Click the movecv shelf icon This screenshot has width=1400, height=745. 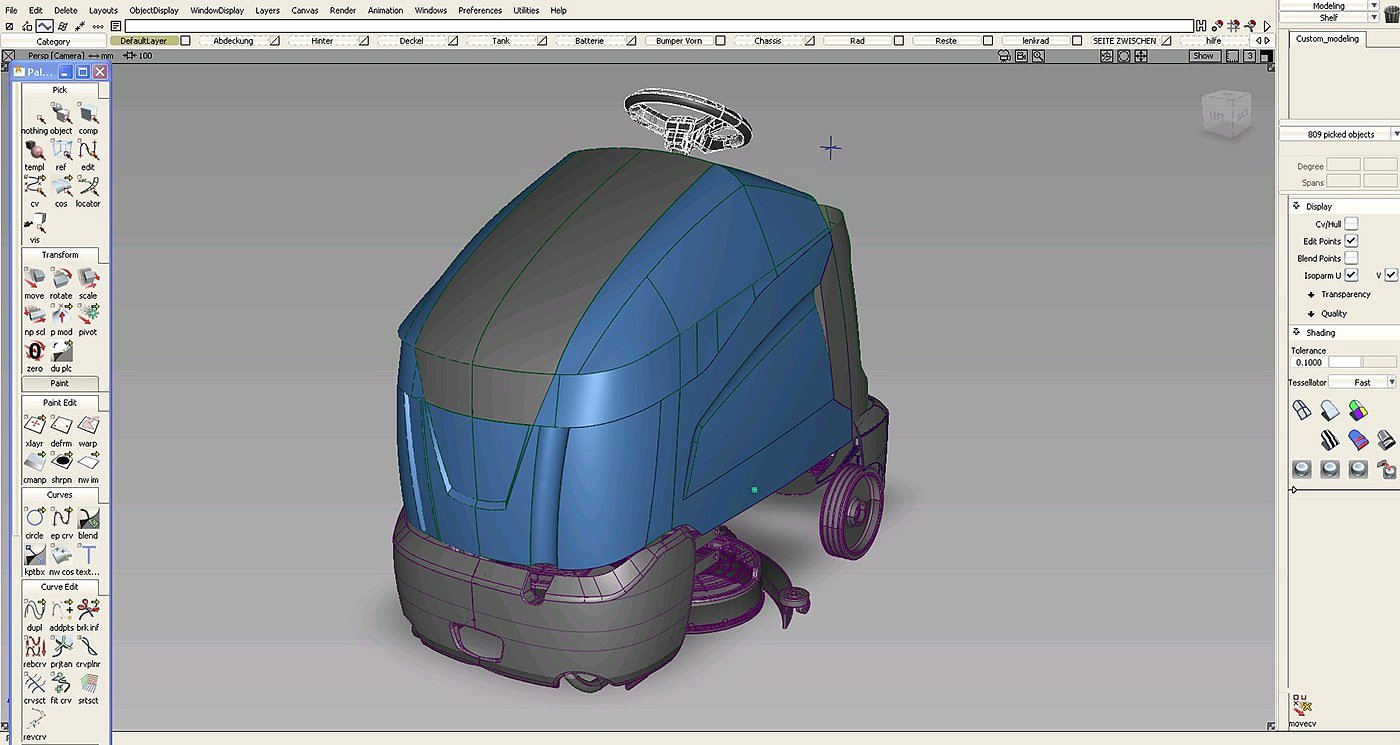pyautogui.click(x=1301, y=706)
